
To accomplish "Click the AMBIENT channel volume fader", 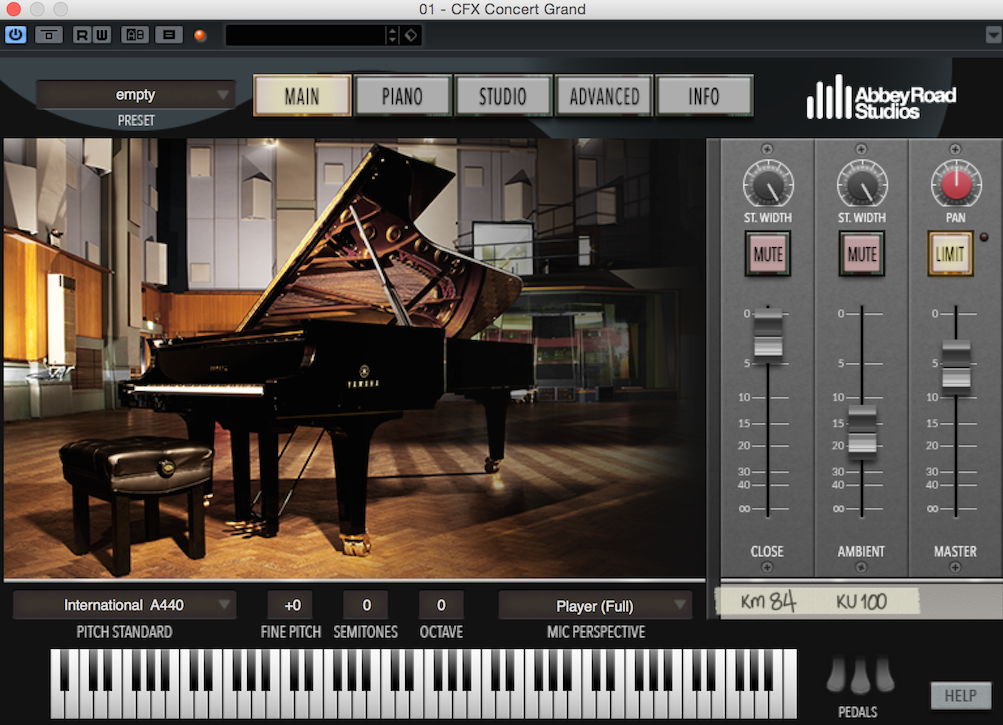I will pyautogui.click(x=862, y=432).
